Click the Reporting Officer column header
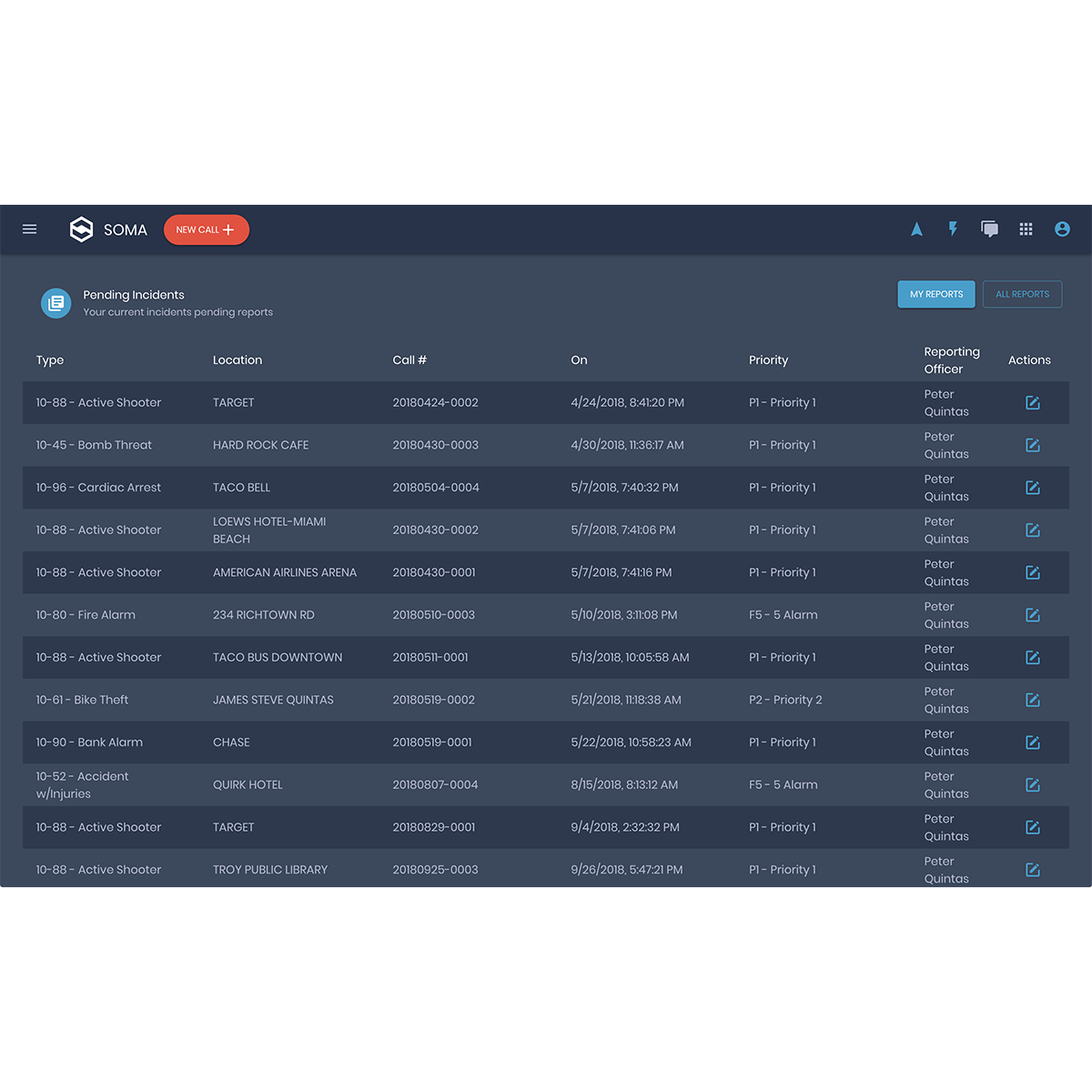This screenshot has height=1092, width=1092. [952, 360]
